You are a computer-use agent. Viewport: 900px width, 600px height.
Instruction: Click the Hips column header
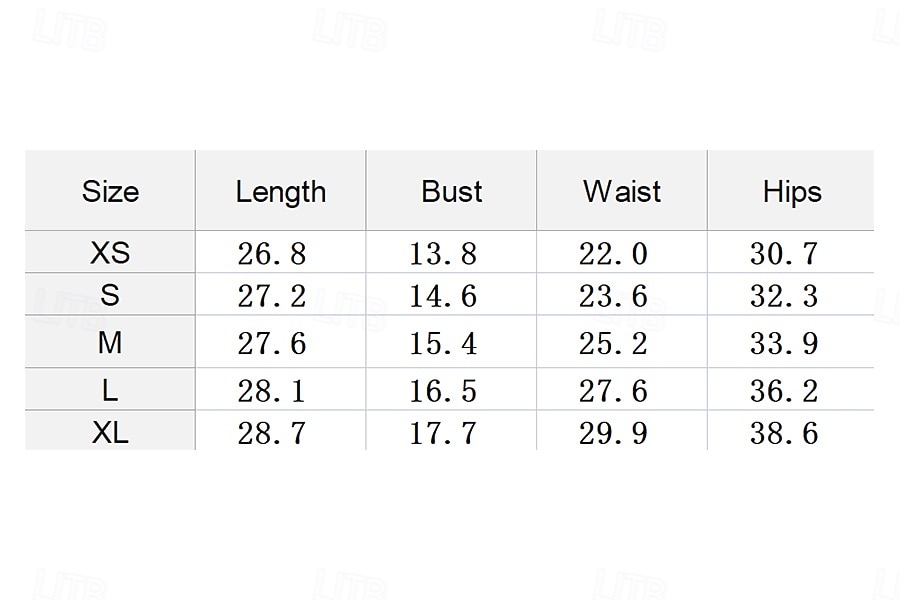point(792,192)
